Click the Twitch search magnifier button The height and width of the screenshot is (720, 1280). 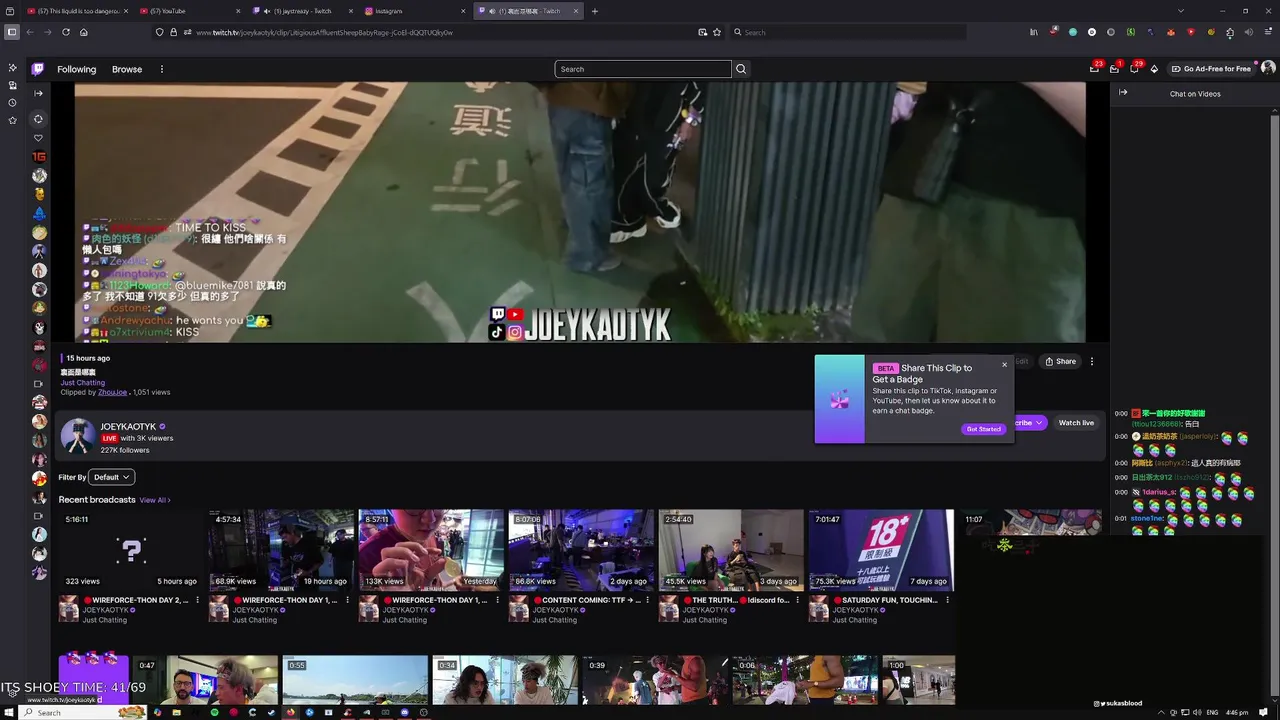[741, 69]
